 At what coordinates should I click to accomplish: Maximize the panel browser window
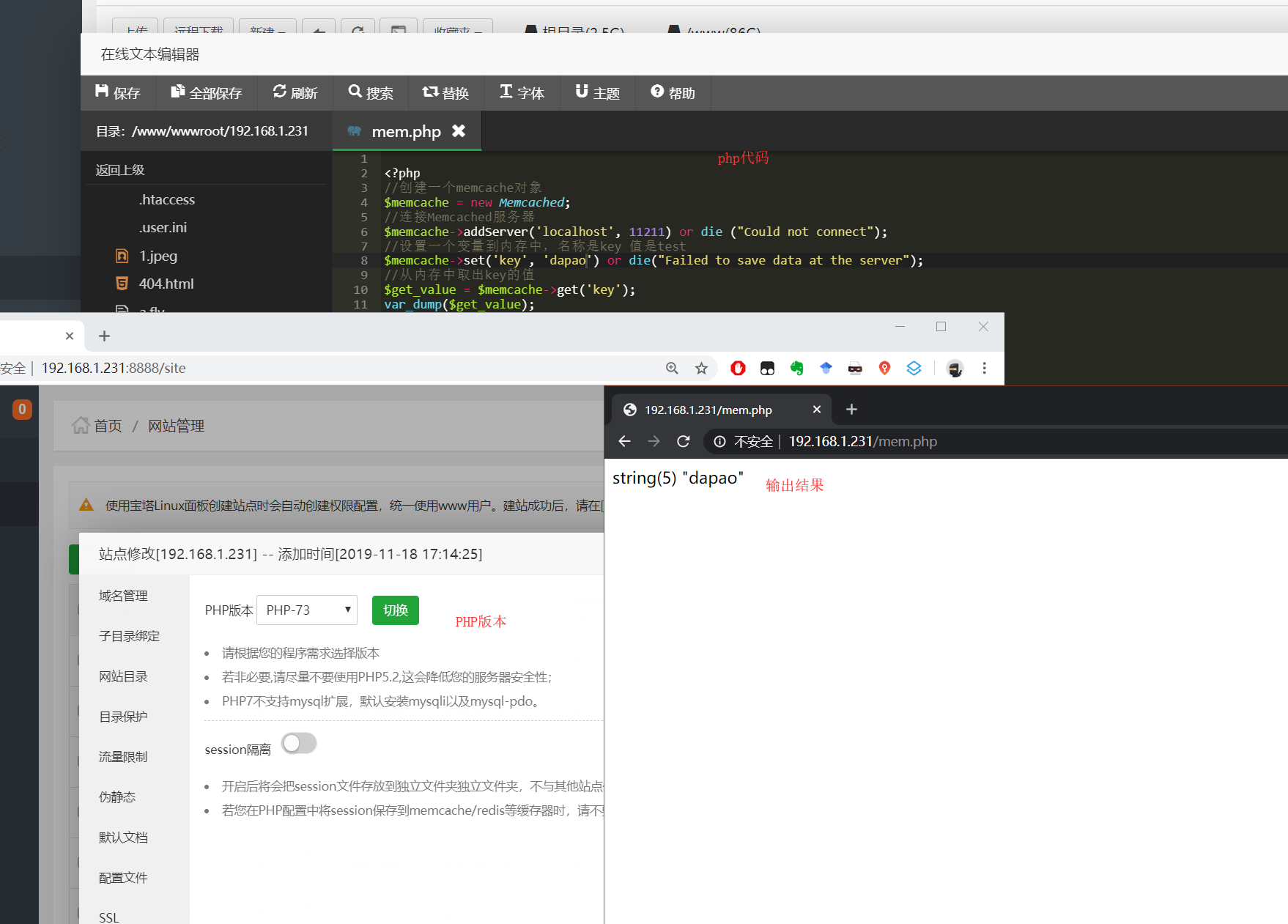[x=941, y=327]
